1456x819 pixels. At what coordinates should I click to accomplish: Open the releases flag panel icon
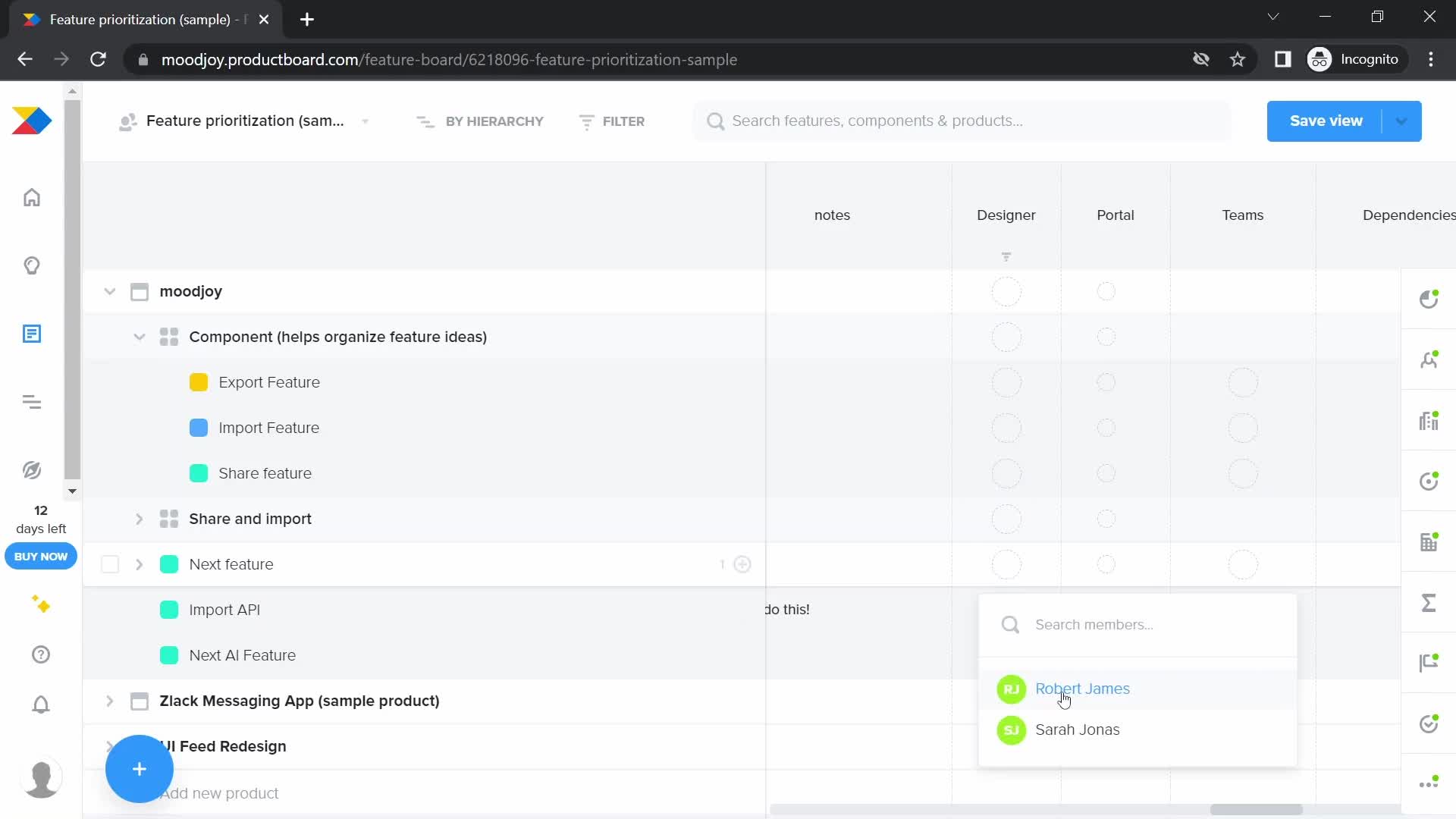click(x=1429, y=663)
